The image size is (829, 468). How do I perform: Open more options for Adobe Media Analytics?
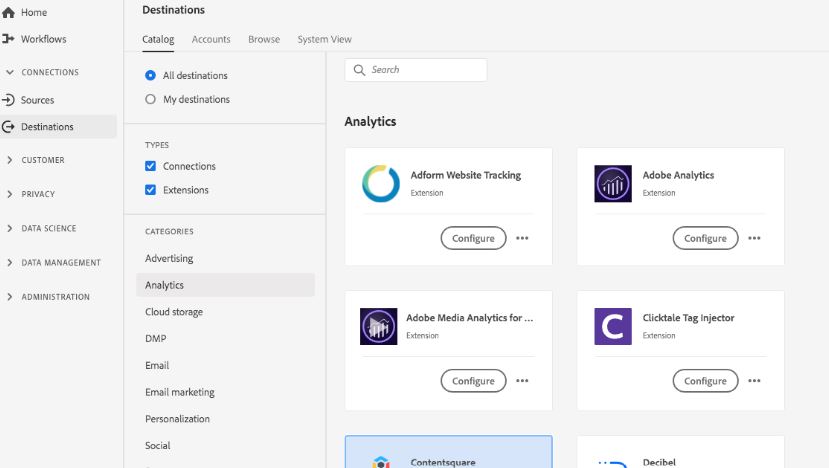(522, 381)
